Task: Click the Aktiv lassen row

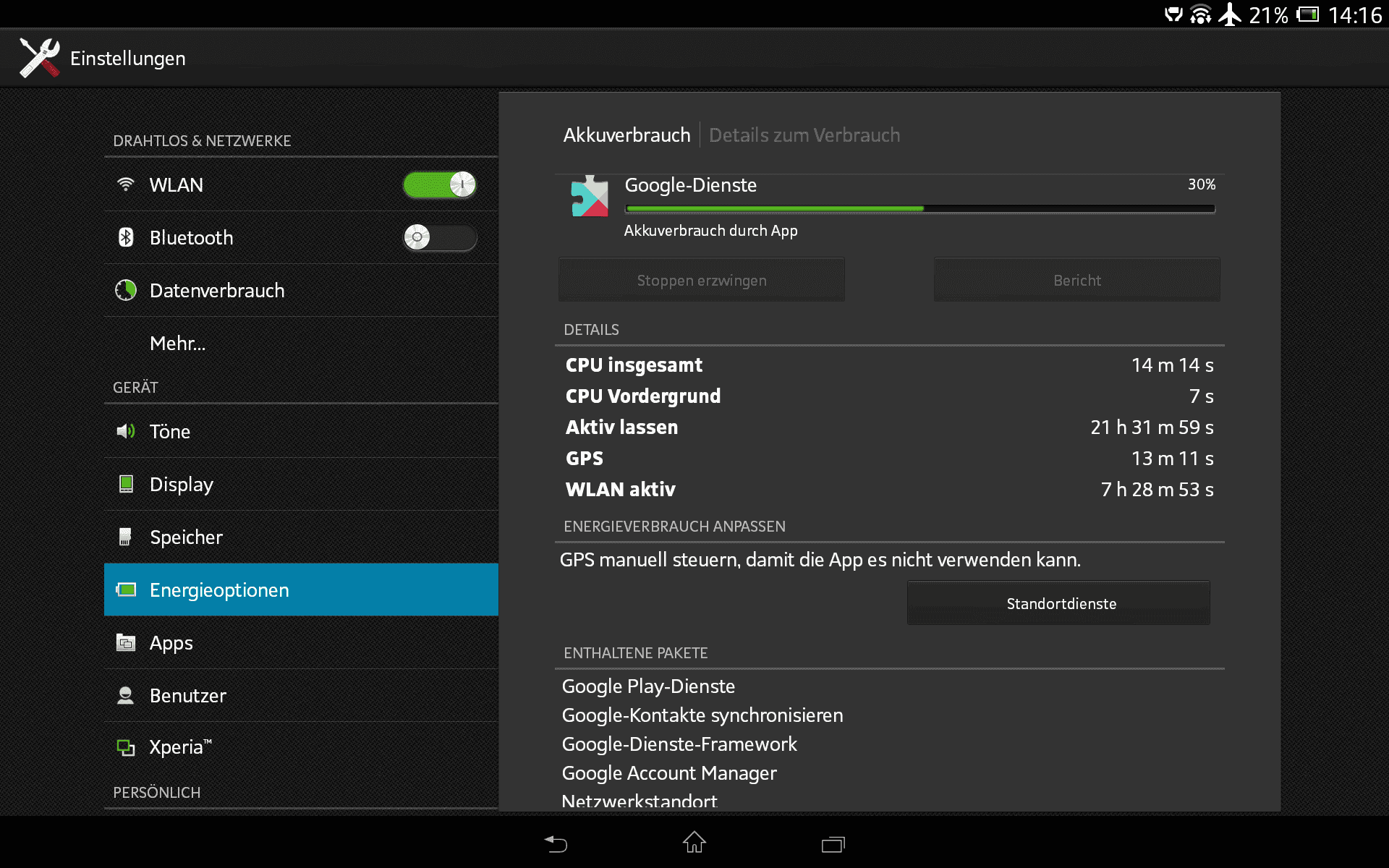Action: pos(890,427)
